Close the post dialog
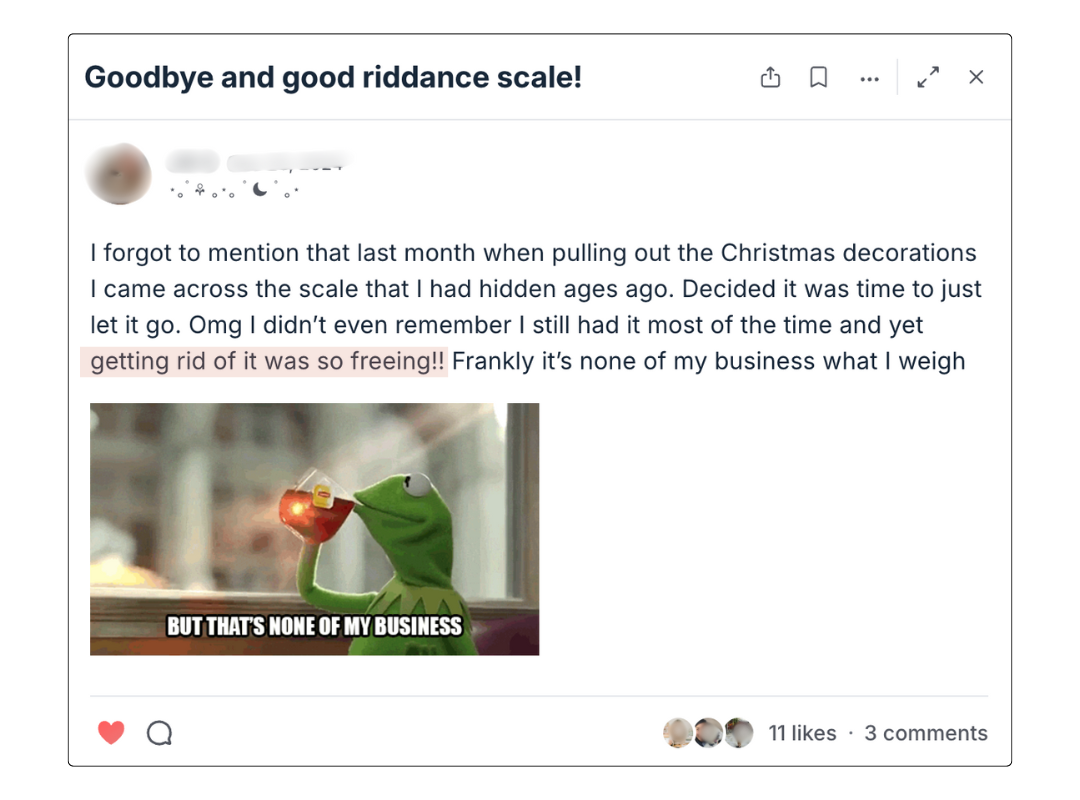Screen dimensions: 1080x800 pyautogui.click(x=976, y=77)
